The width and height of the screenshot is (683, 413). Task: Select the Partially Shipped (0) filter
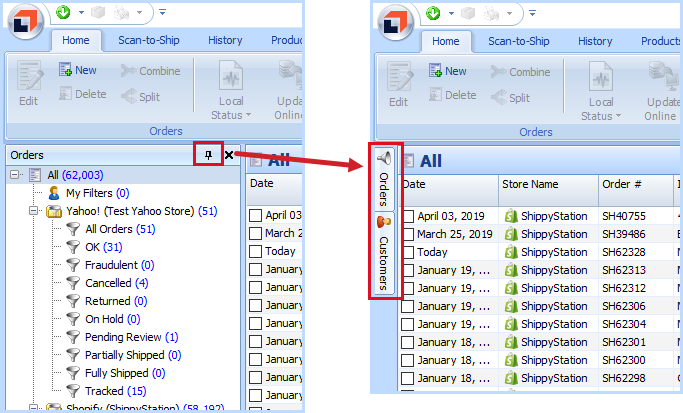pyautogui.click(x=124, y=355)
